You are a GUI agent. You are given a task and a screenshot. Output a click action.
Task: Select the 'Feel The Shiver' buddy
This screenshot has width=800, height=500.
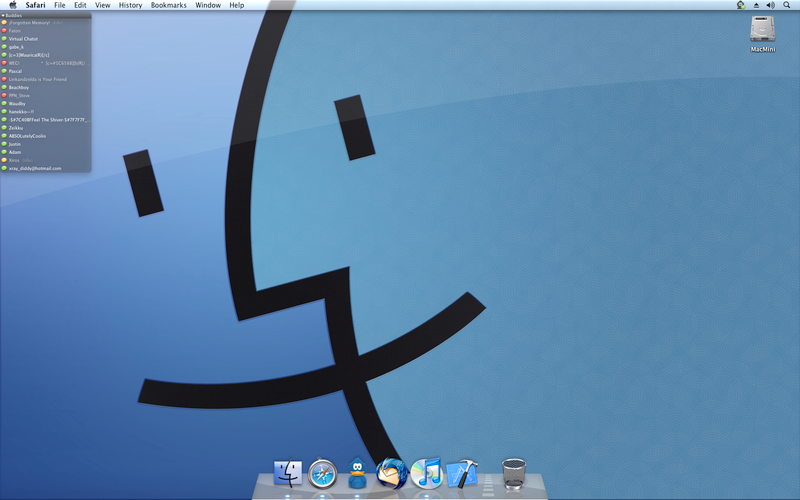tap(46, 120)
